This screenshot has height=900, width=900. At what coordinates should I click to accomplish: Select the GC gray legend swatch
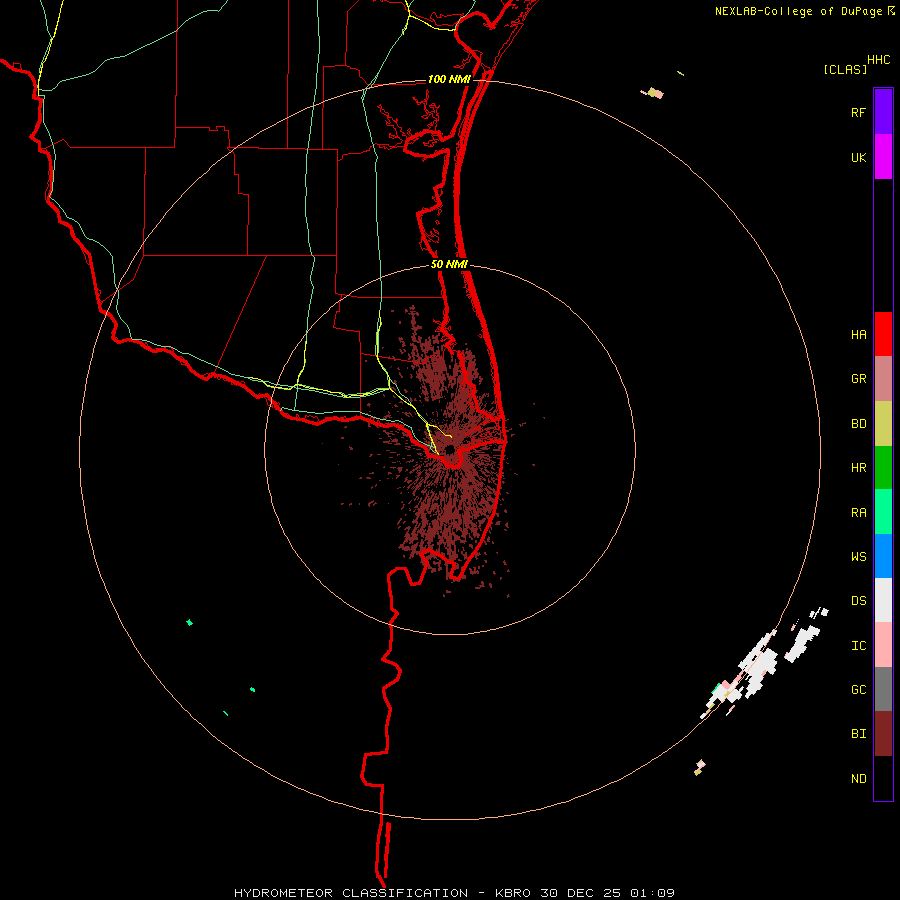(x=883, y=689)
